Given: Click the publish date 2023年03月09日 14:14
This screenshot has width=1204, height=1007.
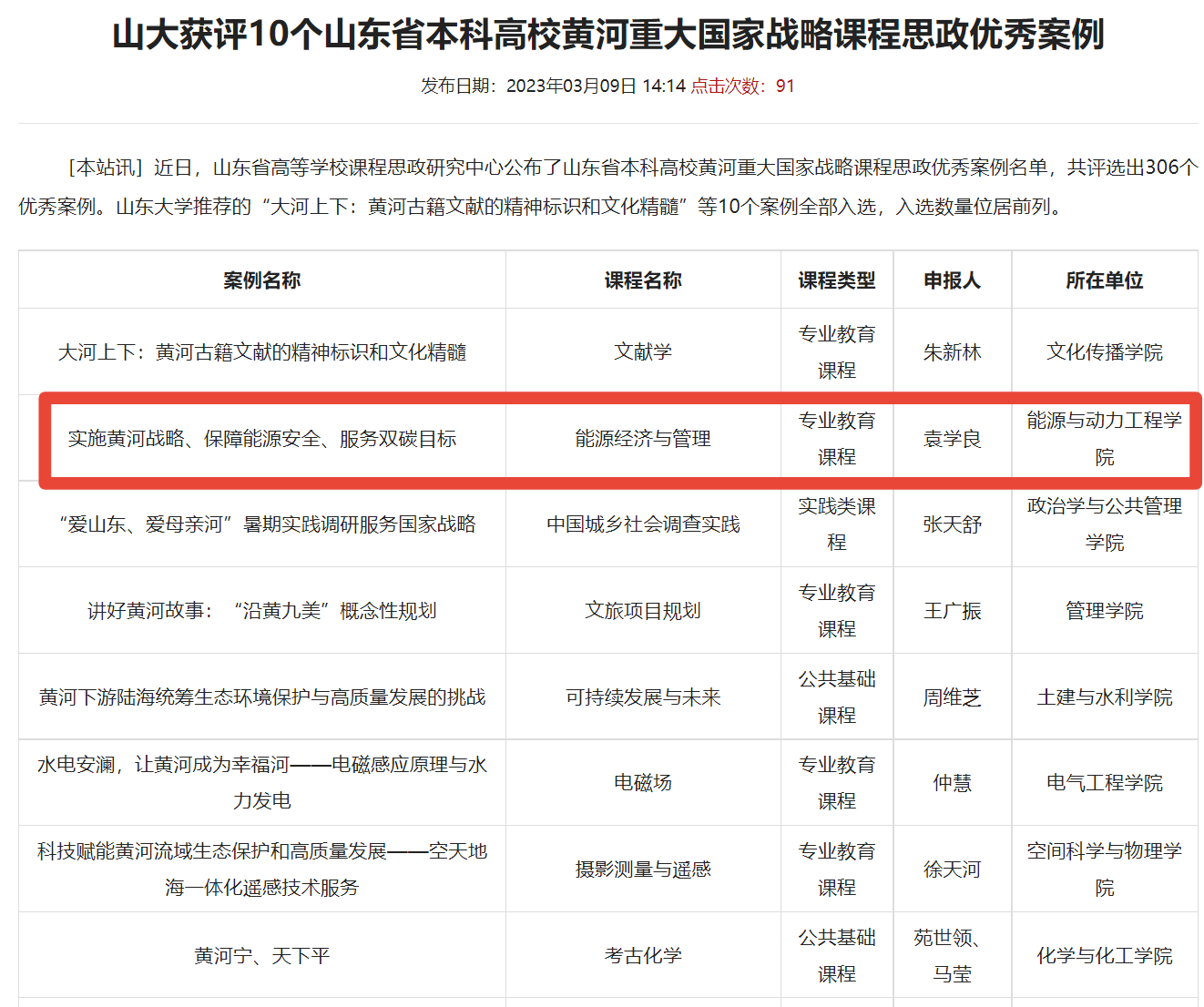Looking at the screenshot, I should (596, 86).
